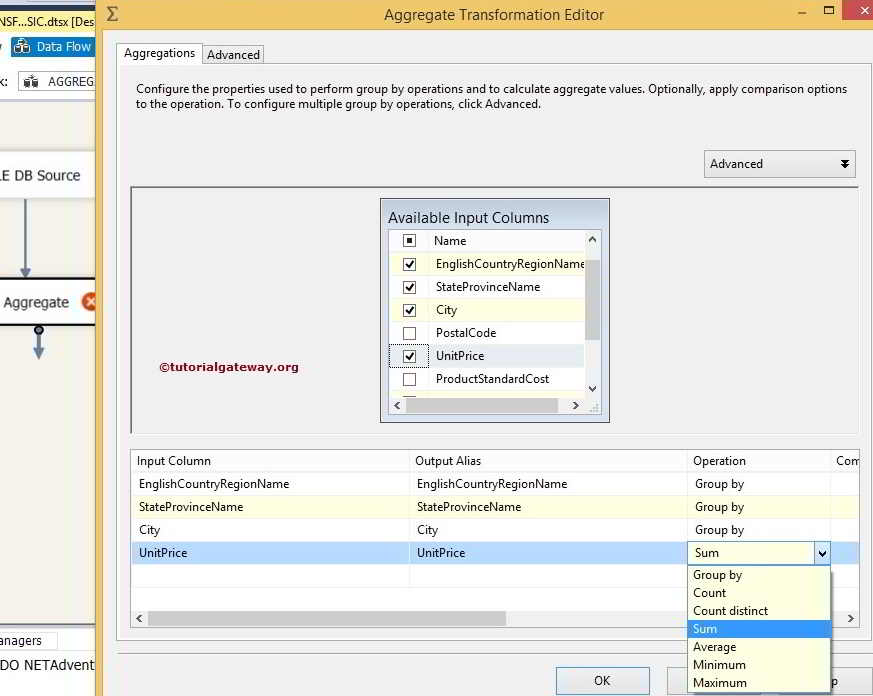Screen dimensions: 873x696
Task: Switch to the Advanced tab
Action: pos(232,54)
